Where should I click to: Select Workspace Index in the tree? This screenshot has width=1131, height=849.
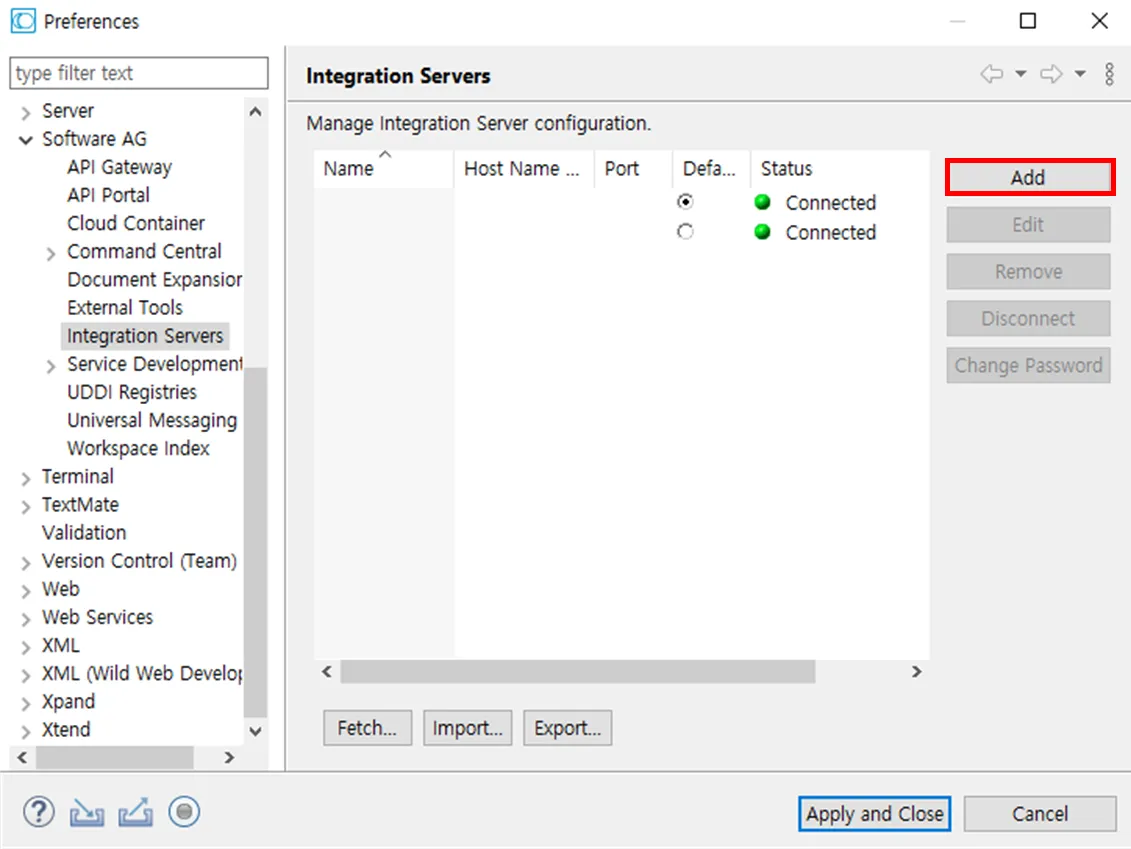[138, 448]
